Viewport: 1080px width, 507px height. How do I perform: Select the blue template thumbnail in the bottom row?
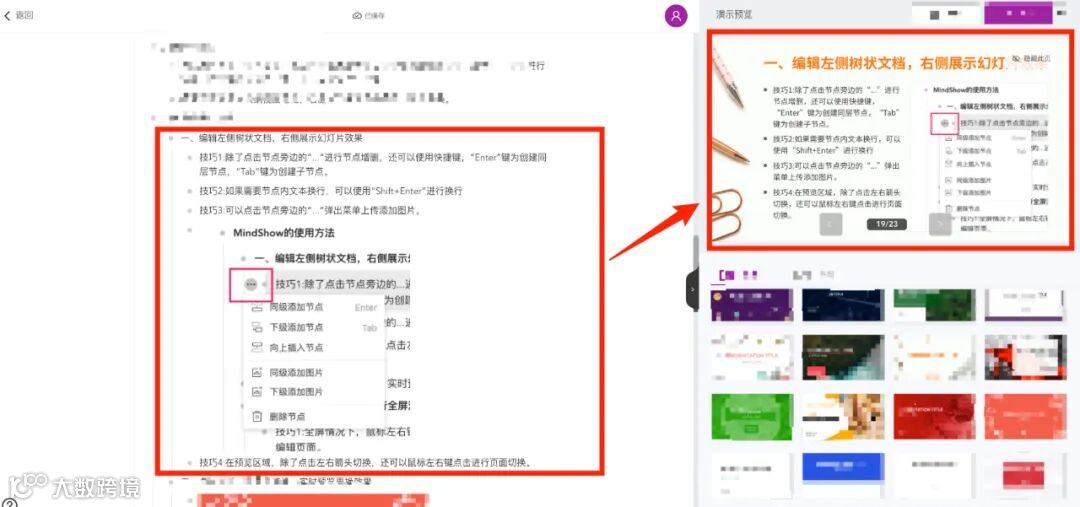pyautogui.click(x=843, y=475)
